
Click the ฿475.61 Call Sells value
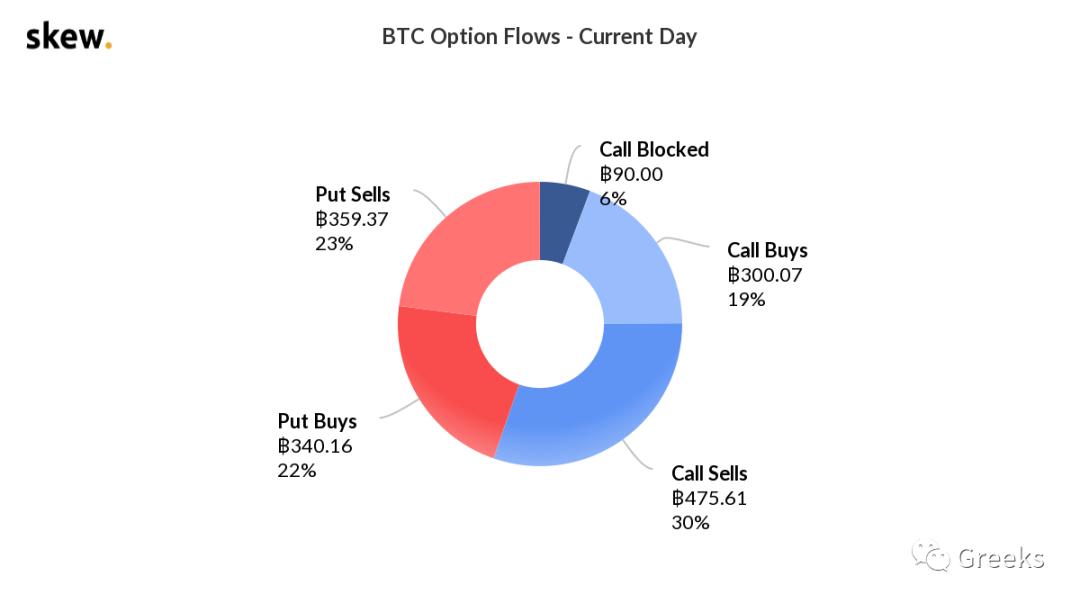(709, 498)
